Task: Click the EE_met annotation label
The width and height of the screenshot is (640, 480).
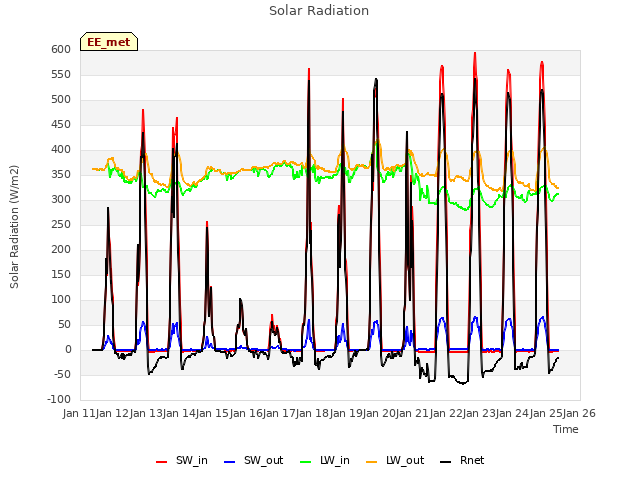Action: point(109,42)
